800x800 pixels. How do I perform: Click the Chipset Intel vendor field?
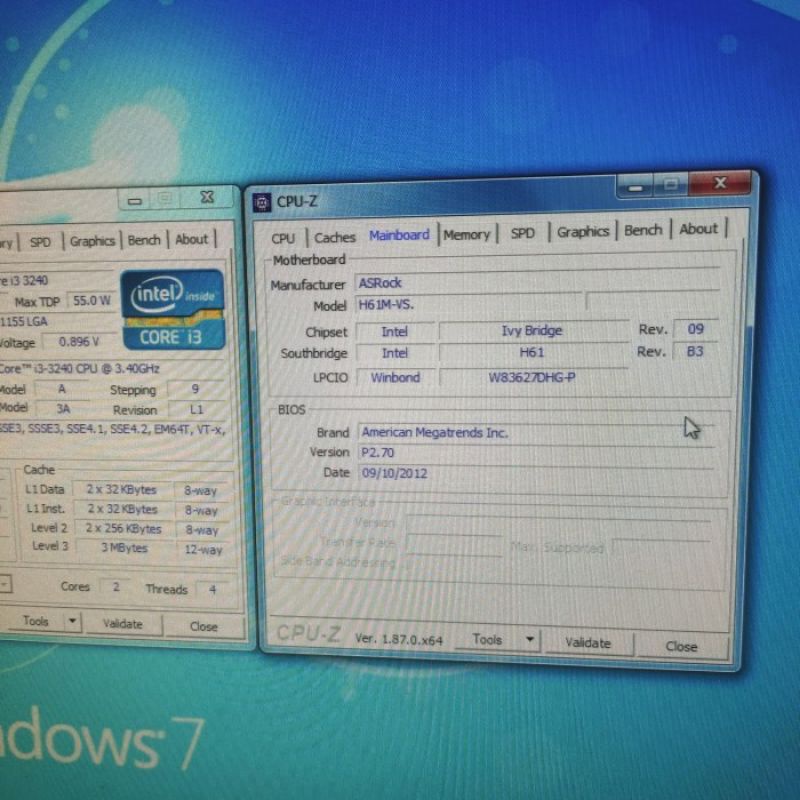tap(395, 332)
